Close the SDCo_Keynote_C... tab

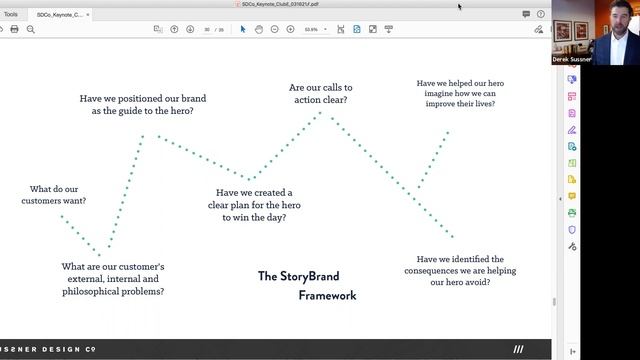[x=88, y=15]
